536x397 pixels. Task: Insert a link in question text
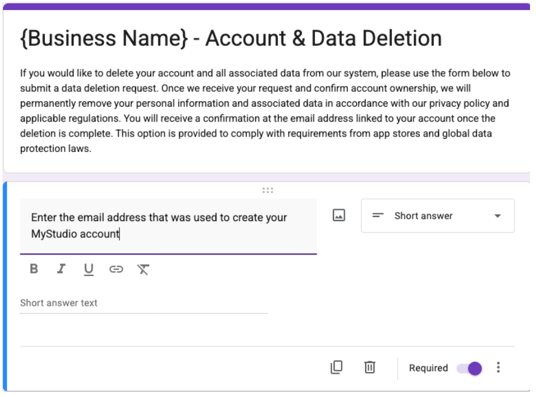click(x=116, y=269)
